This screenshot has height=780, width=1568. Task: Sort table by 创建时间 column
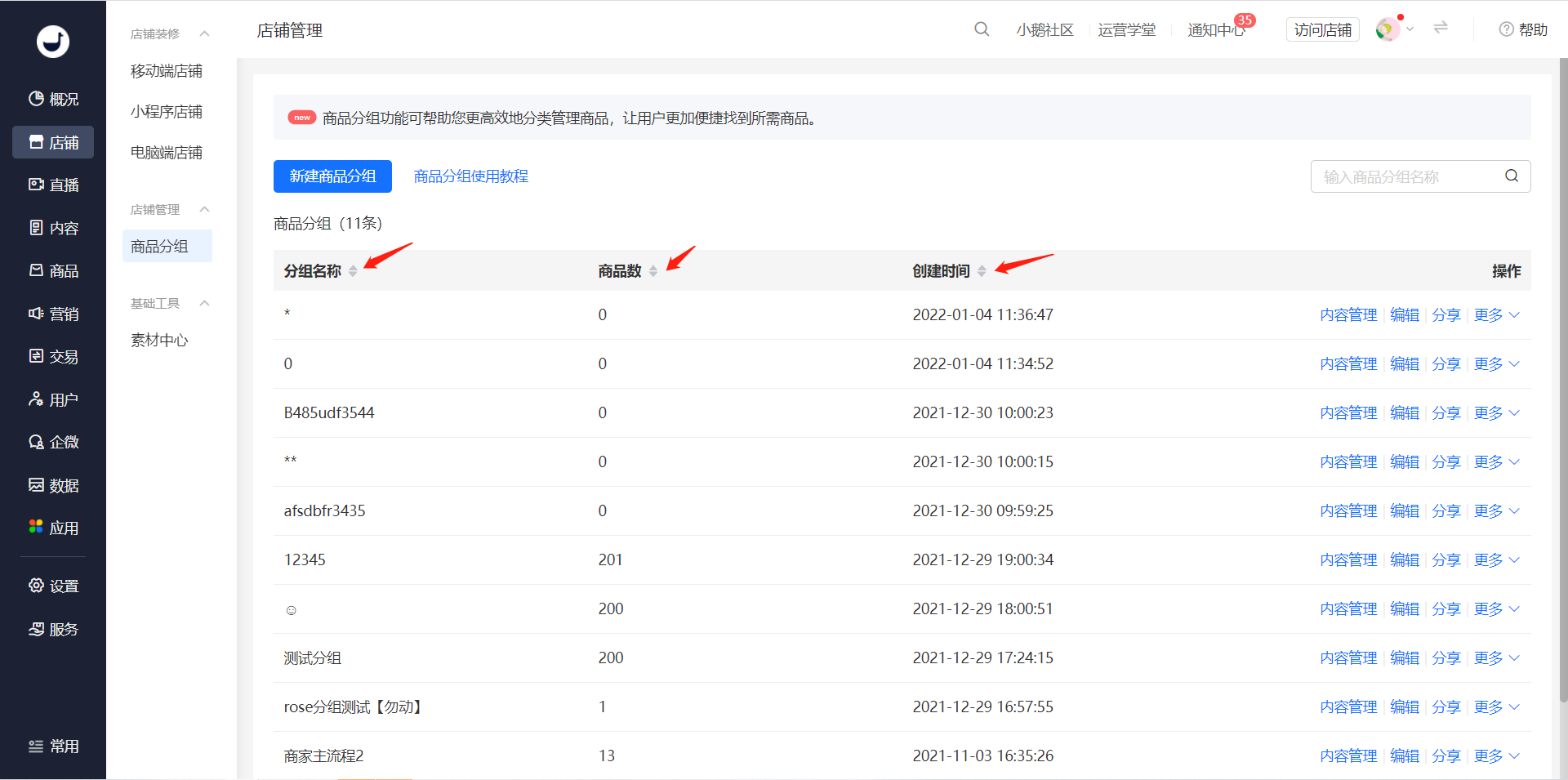[x=982, y=271]
